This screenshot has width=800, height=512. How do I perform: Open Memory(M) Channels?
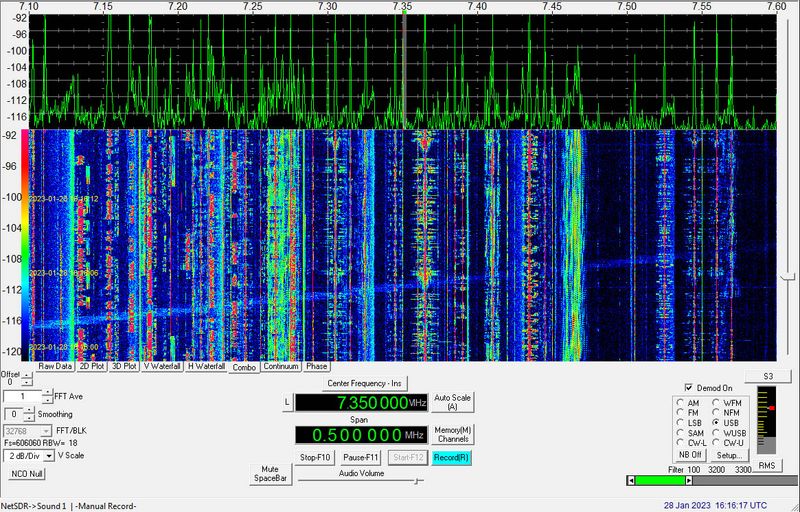(453, 434)
